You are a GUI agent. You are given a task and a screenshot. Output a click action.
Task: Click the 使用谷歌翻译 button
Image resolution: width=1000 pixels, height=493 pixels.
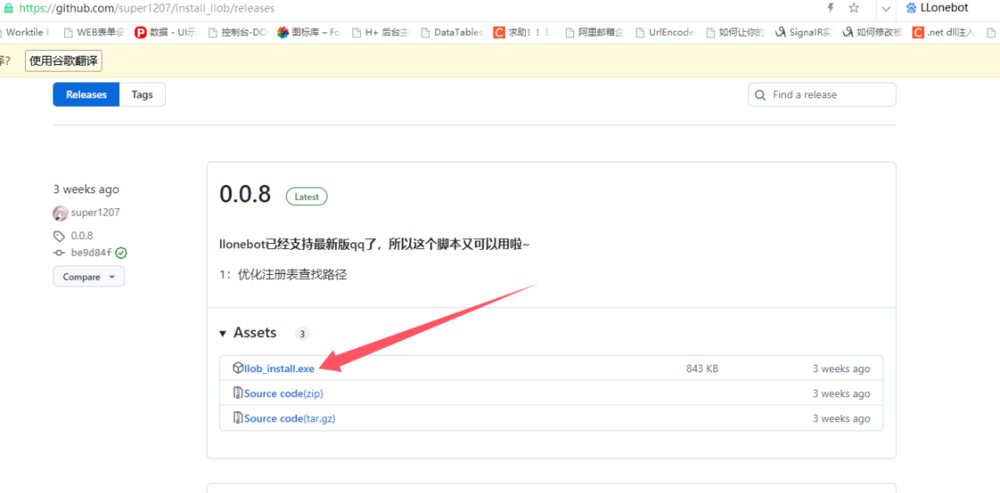[63, 61]
